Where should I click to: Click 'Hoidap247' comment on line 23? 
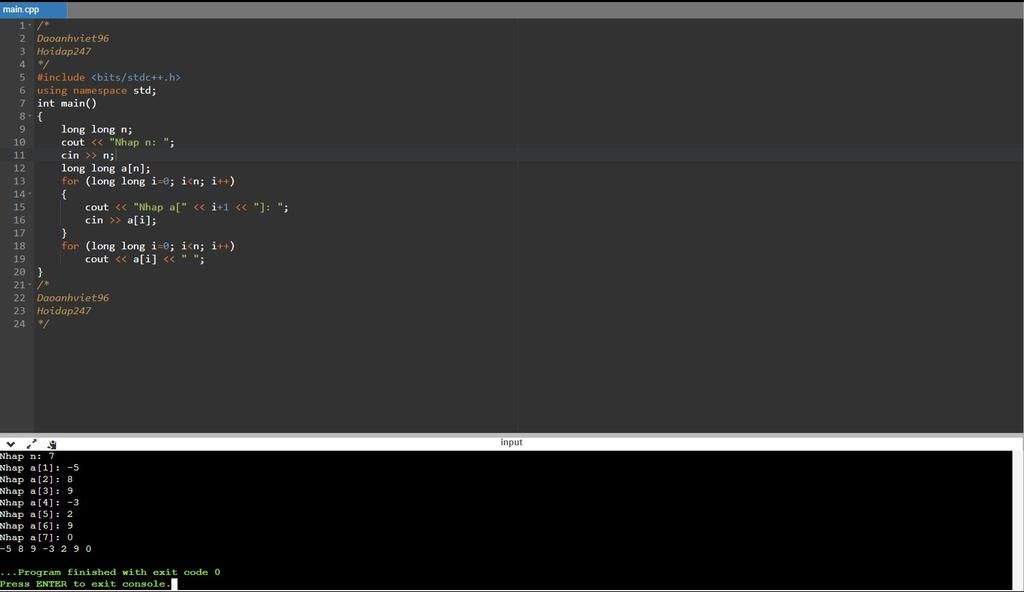tap(64, 311)
